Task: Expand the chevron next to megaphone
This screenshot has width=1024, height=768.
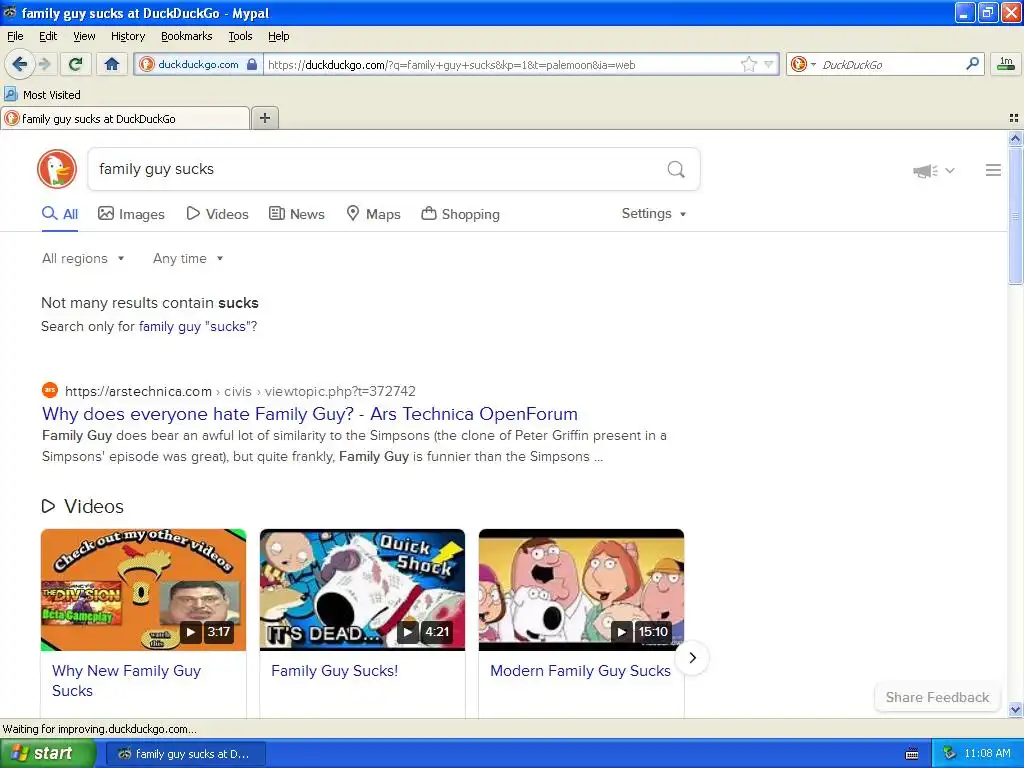Action: click(950, 171)
